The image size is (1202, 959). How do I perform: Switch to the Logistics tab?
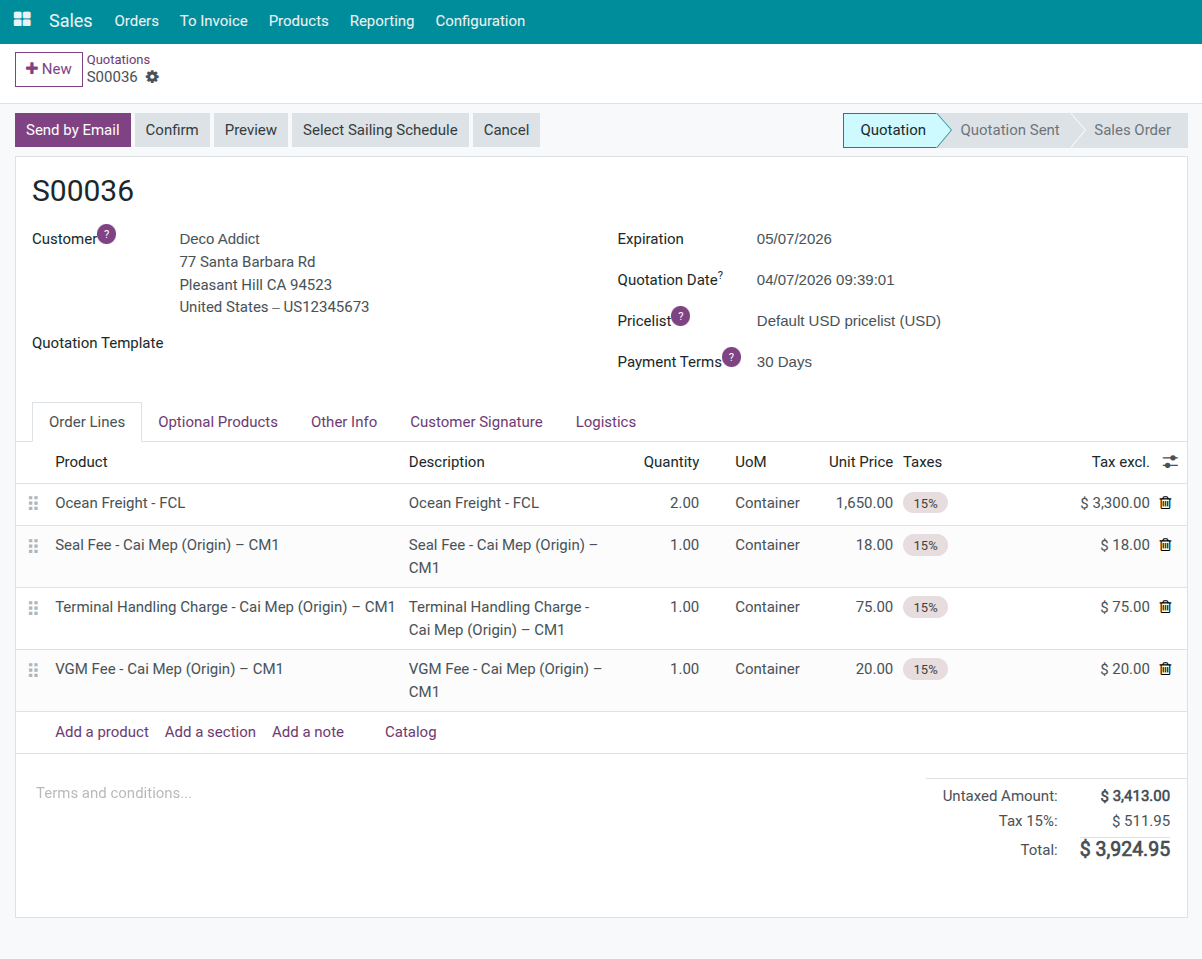click(605, 422)
